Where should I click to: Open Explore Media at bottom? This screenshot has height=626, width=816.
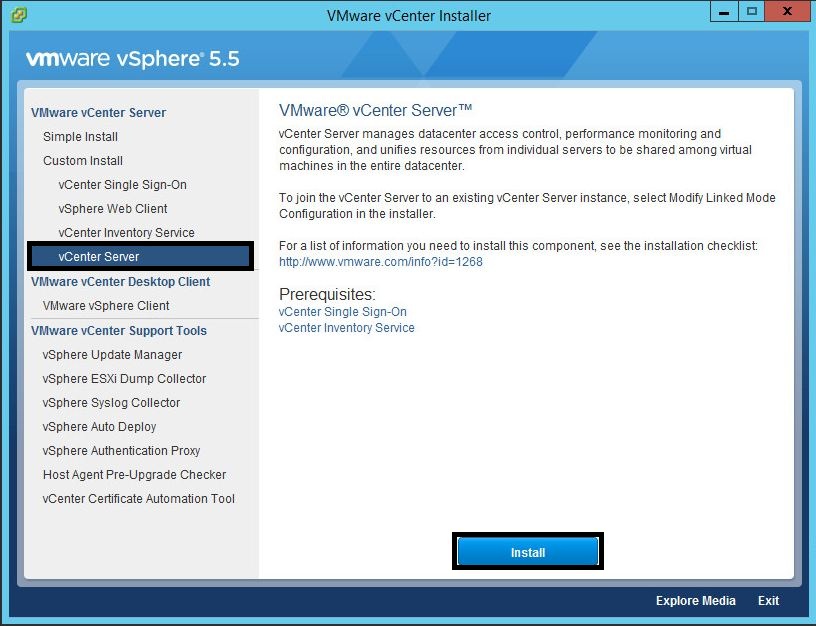click(696, 601)
